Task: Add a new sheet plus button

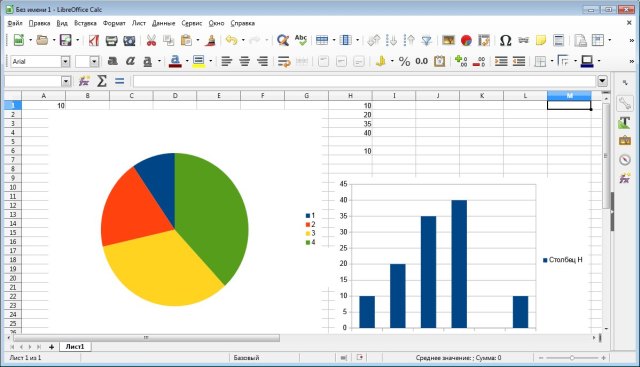Action: 51,347
